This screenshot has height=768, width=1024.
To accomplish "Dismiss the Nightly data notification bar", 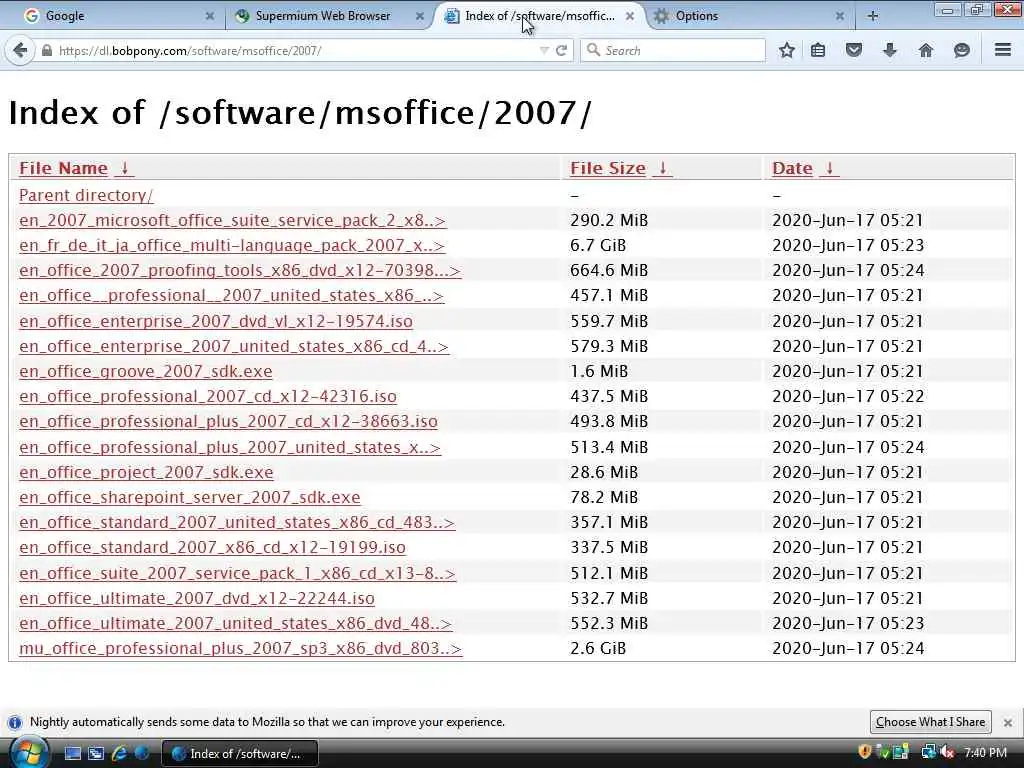I will click(x=1008, y=722).
